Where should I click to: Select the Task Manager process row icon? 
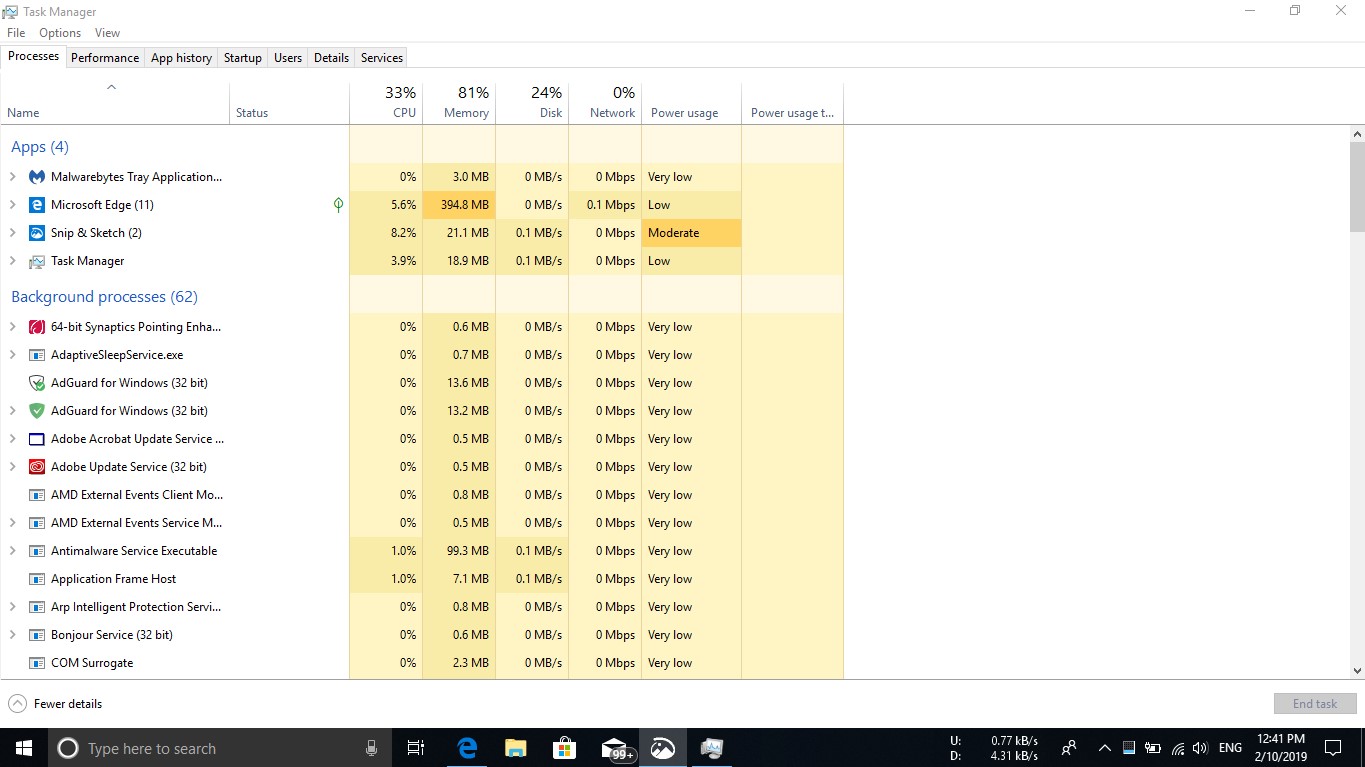37,261
